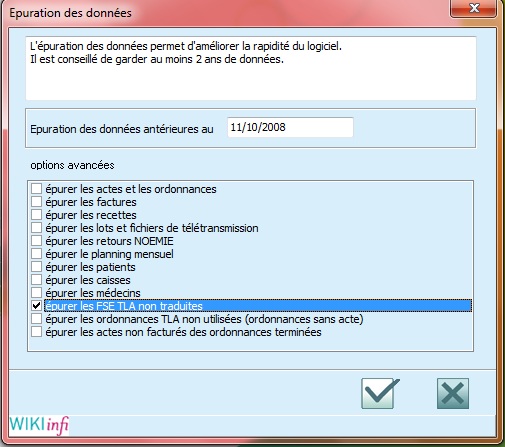Check épurer les factures option
Viewport: 505px width, 447px height.
click(x=36, y=202)
